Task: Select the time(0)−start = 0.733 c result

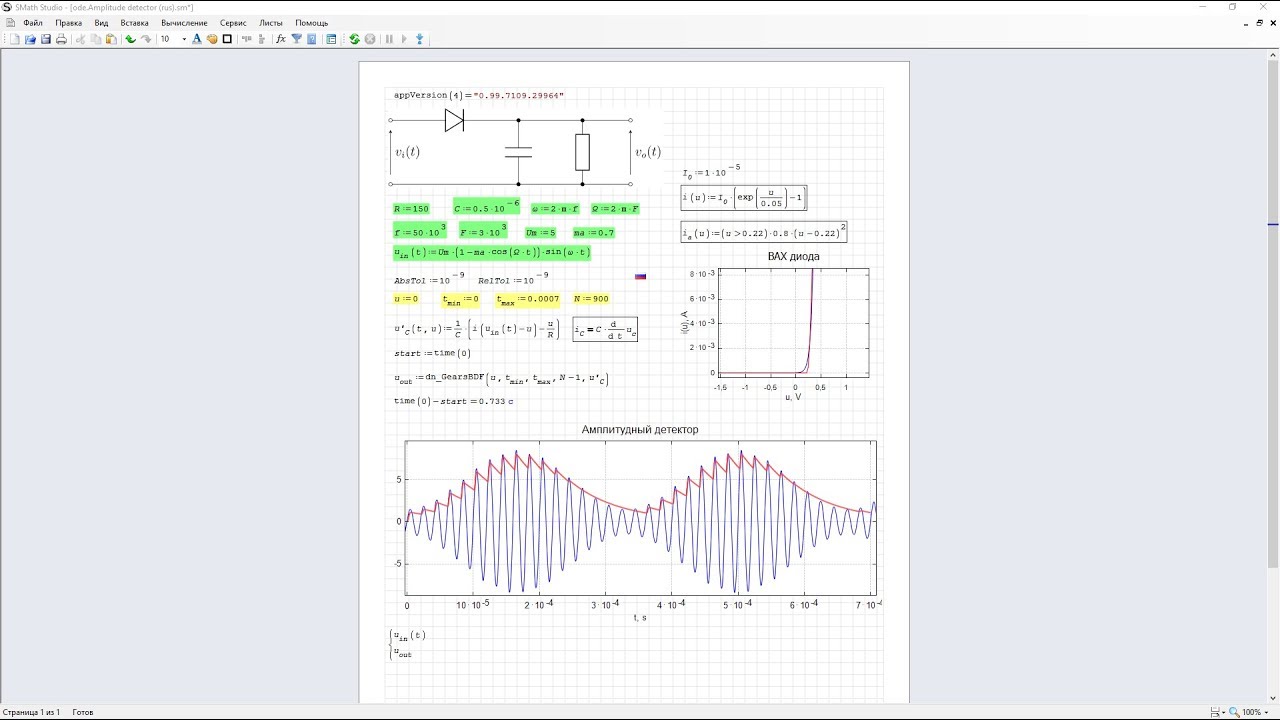Action: point(453,401)
